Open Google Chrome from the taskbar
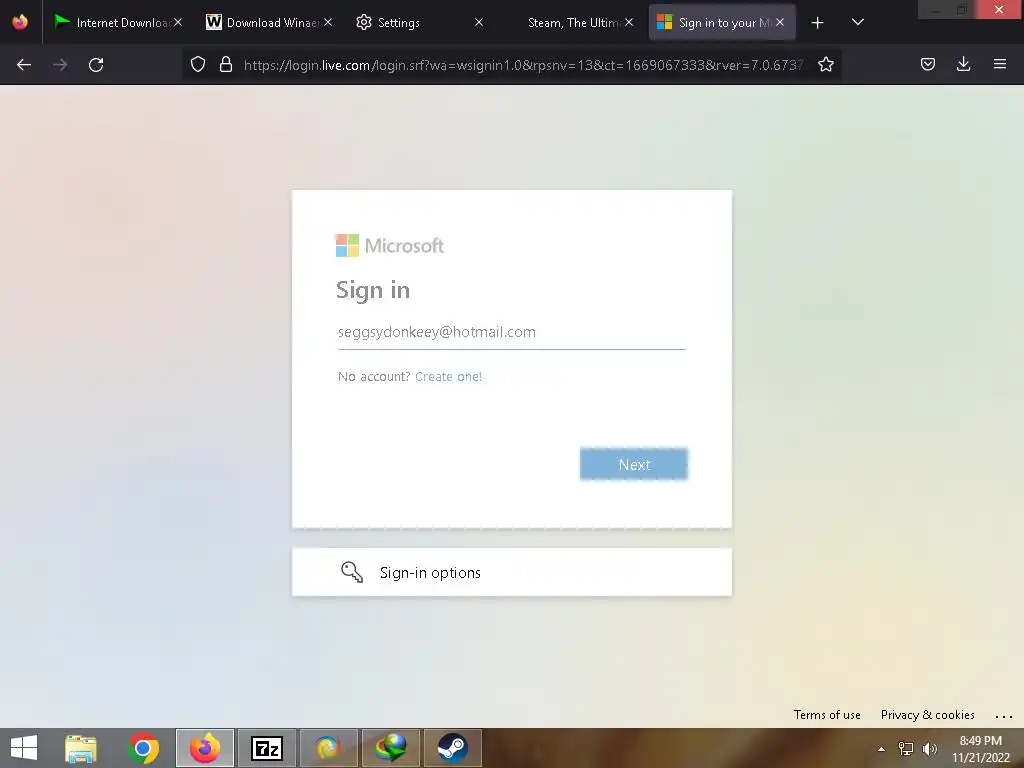Screen dimensions: 1024x768 click(x=143, y=748)
